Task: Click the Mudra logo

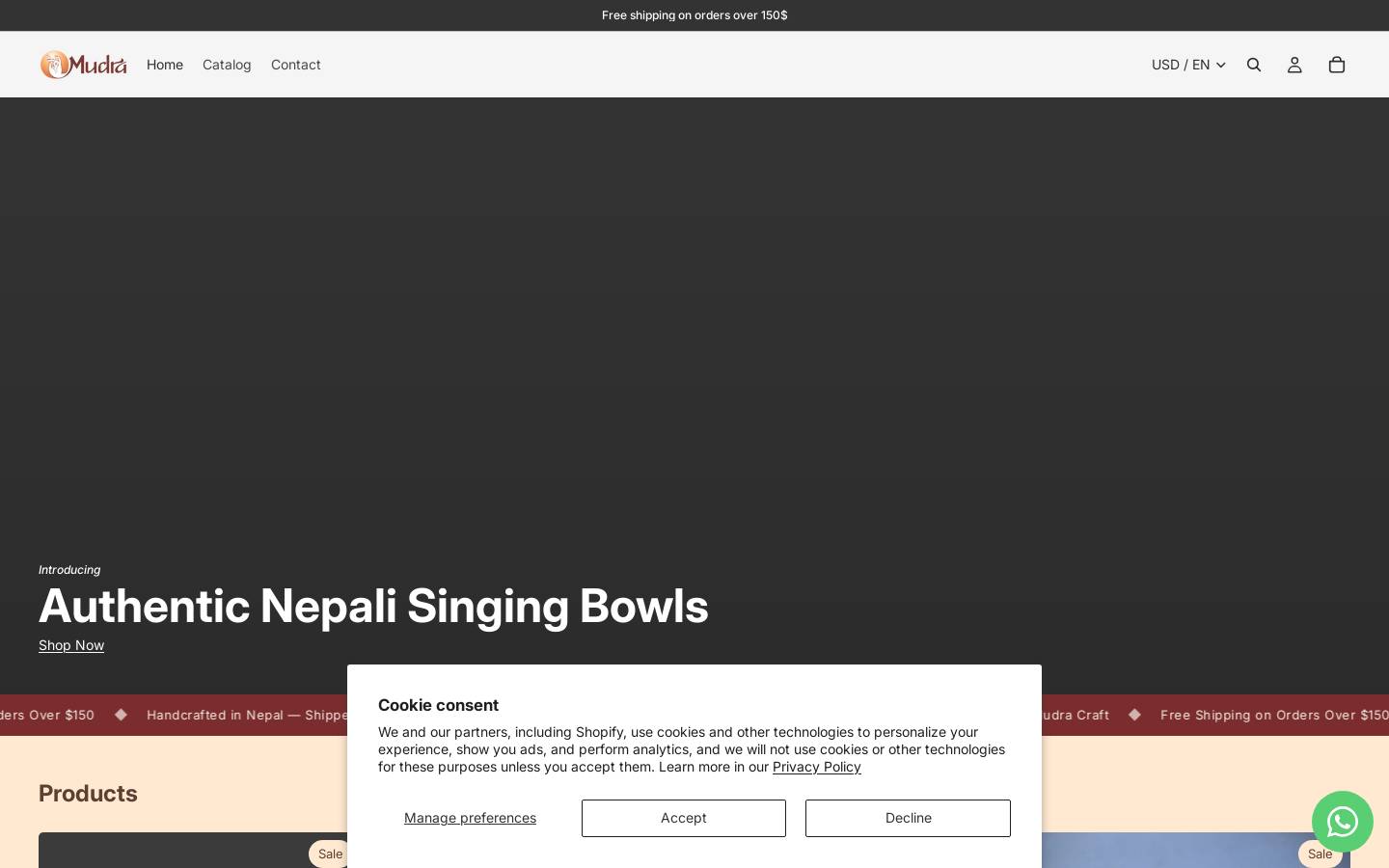Action: coord(83,65)
